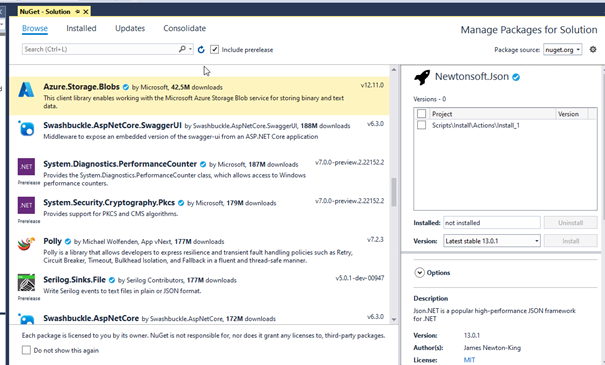Click the verified badge next to Serilog.Sinks.File
This screenshot has width=605, height=365.
coord(112,280)
